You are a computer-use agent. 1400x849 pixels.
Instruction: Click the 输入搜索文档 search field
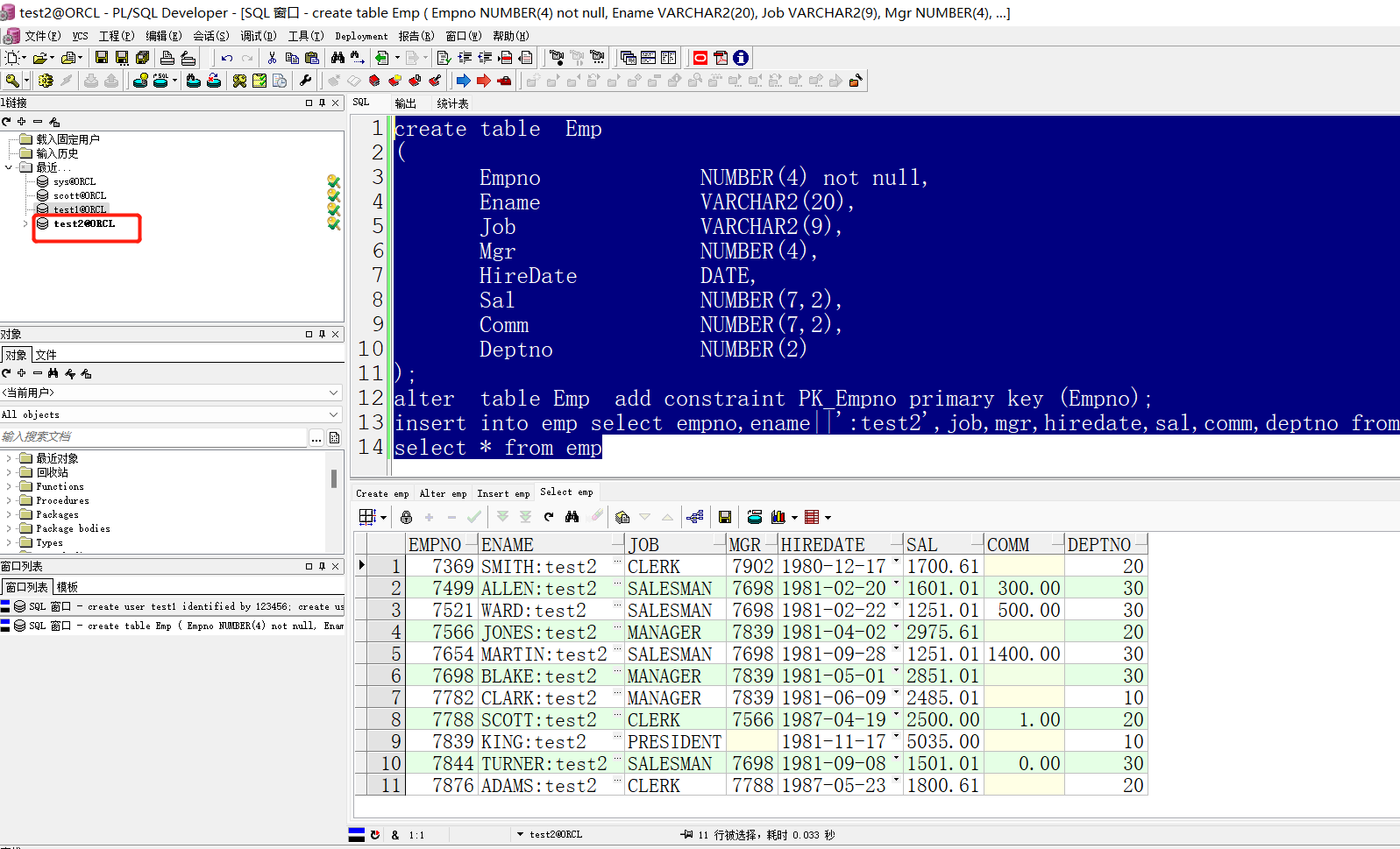[153, 436]
